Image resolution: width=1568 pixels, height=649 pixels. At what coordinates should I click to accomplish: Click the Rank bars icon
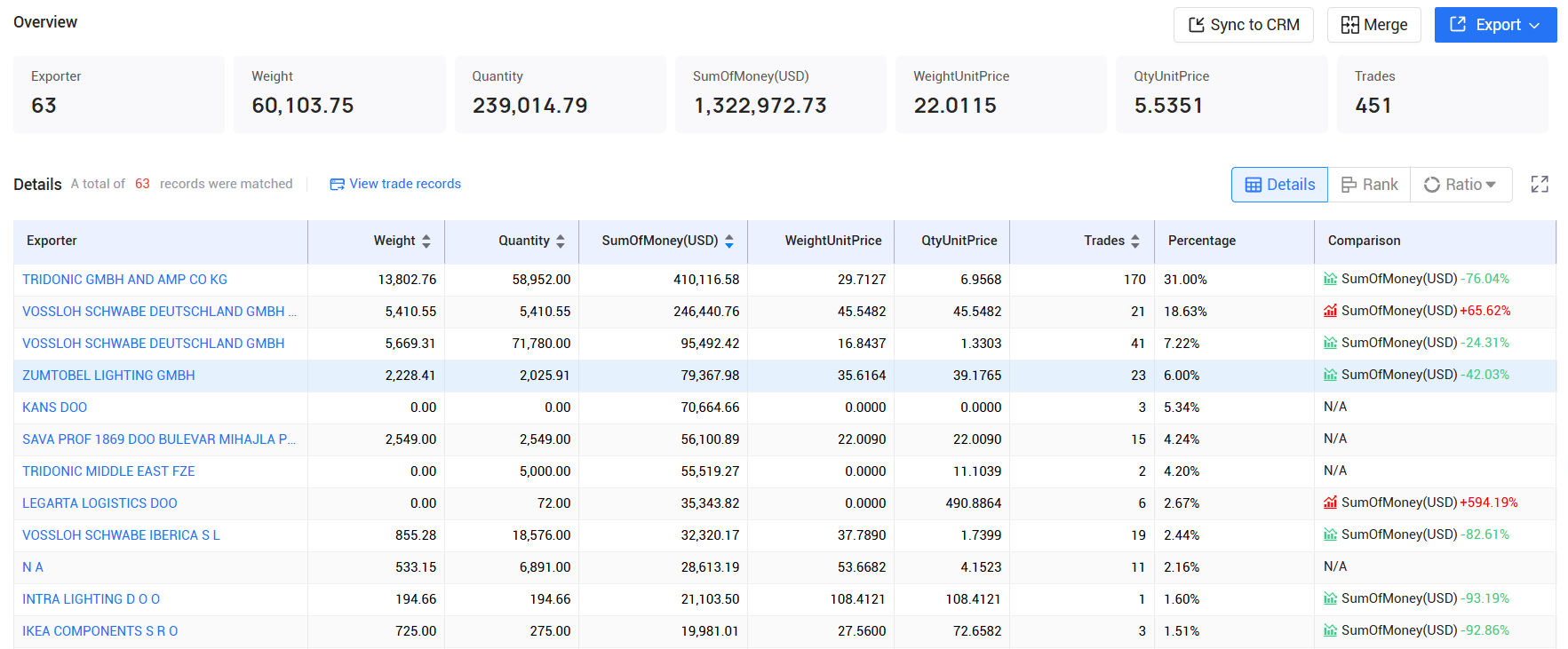(x=1349, y=185)
